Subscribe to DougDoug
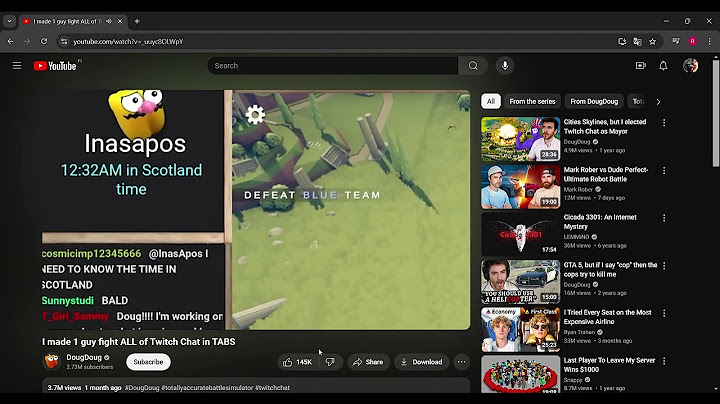Viewport: 720px width, 404px height. click(x=148, y=362)
